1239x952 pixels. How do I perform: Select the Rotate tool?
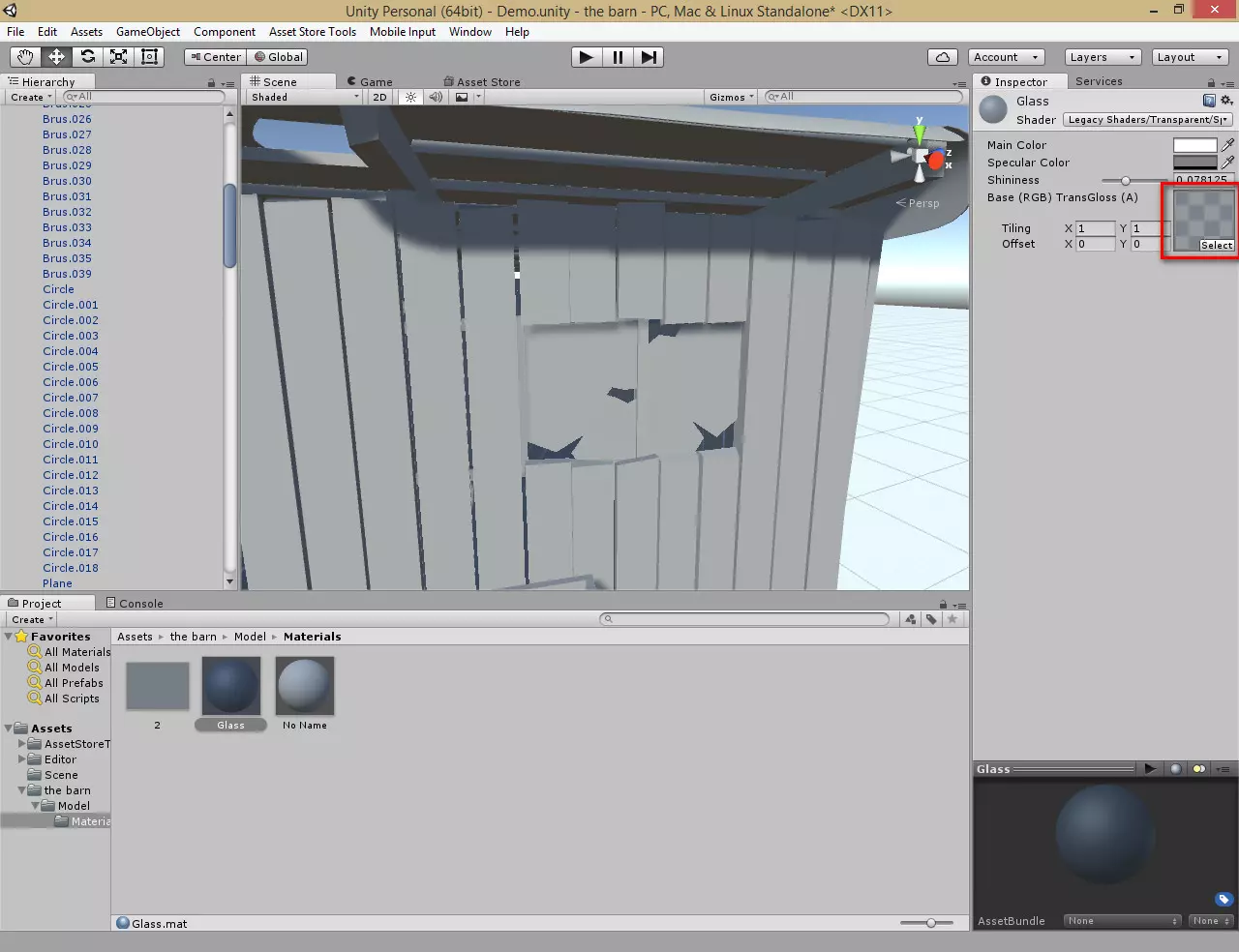pos(87,57)
